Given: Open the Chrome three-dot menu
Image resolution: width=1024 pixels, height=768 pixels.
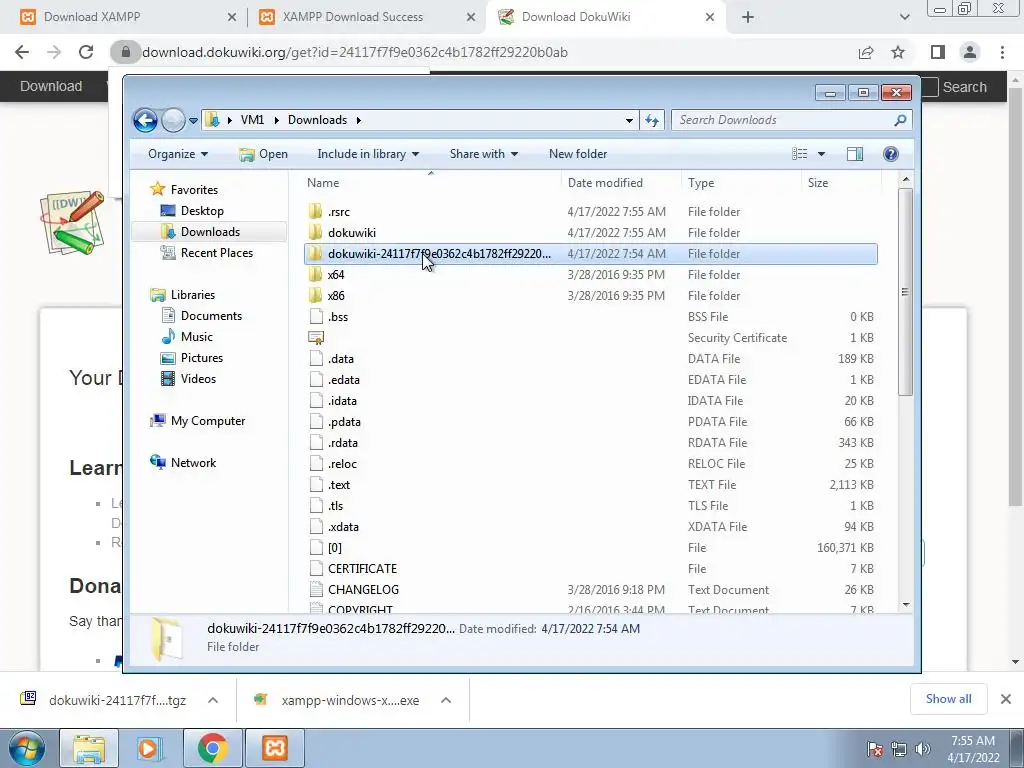Looking at the screenshot, I should 1002,52.
